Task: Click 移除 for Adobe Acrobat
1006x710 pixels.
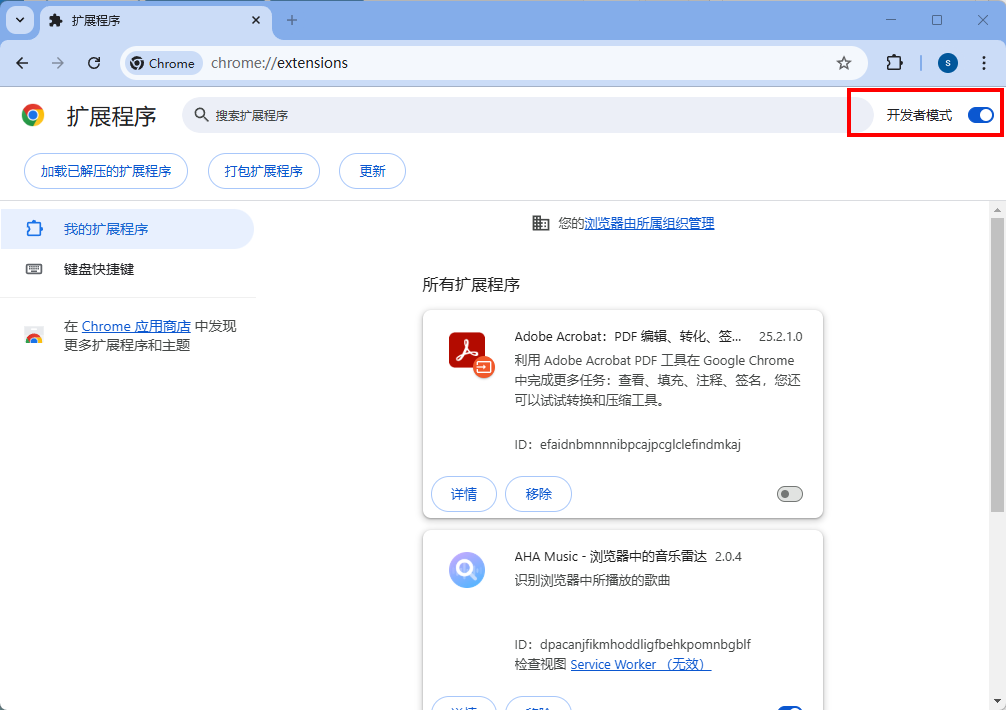Action: 538,494
